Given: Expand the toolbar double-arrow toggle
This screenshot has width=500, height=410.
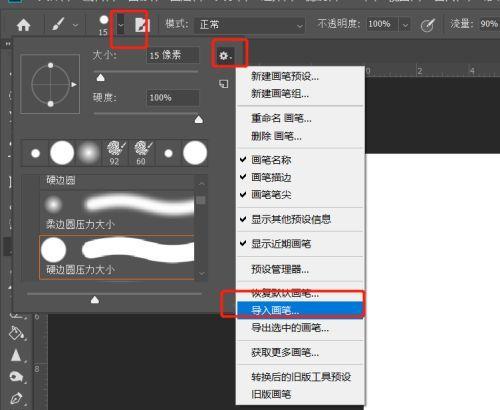Looking at the screenshot, I should click(8, 44).
